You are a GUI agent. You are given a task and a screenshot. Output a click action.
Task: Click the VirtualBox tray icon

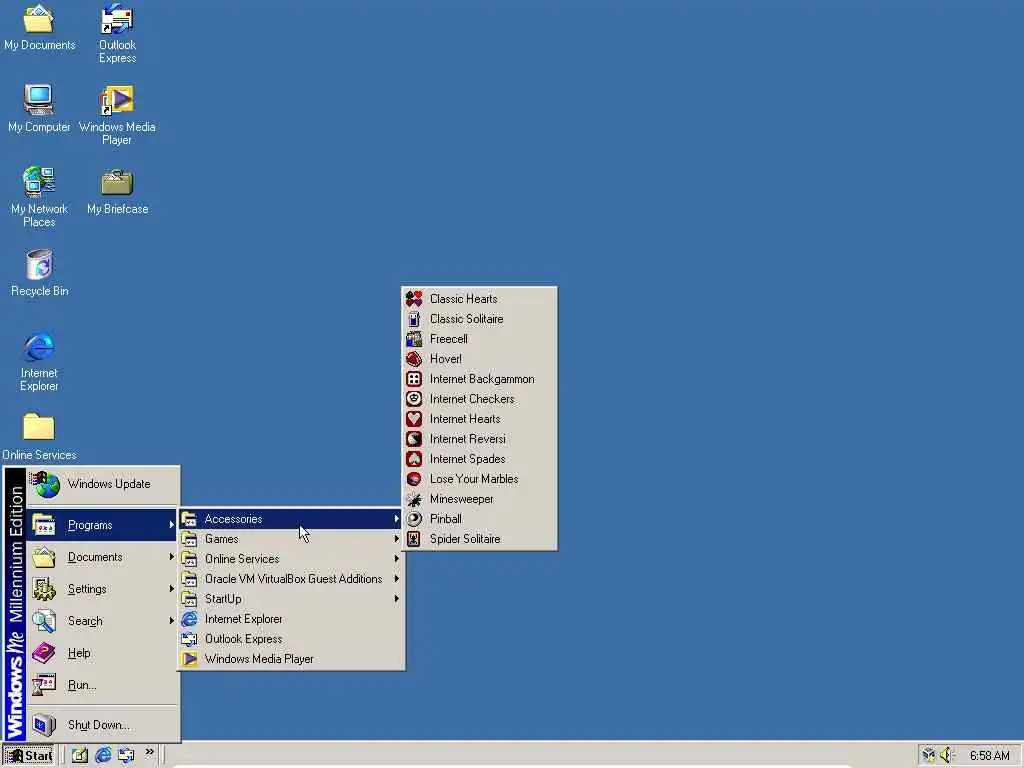click(x=929, y=756)
